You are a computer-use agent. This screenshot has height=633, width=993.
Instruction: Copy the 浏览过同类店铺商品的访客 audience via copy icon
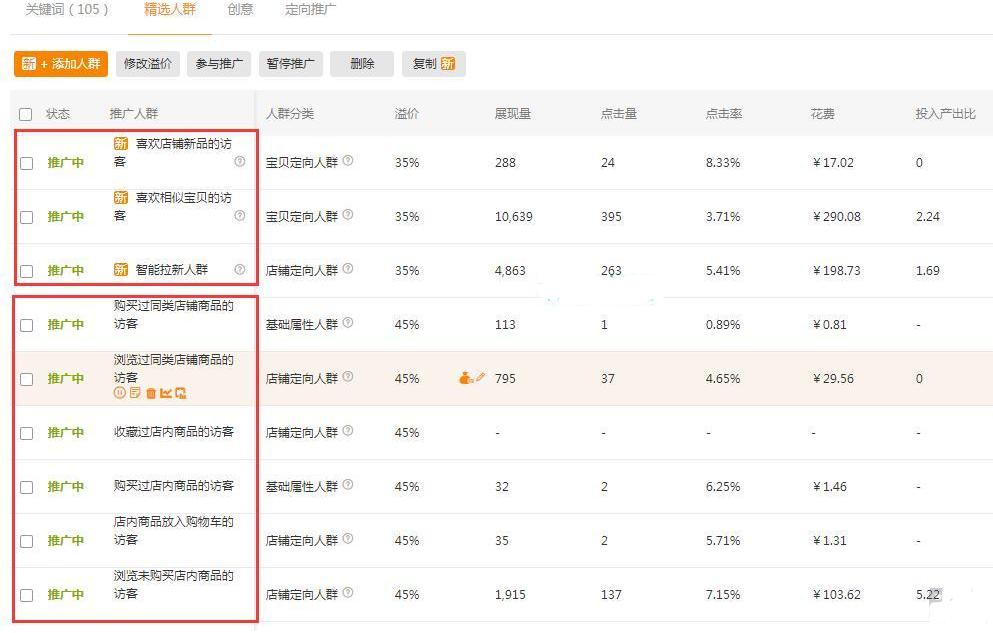coord(181,393)
